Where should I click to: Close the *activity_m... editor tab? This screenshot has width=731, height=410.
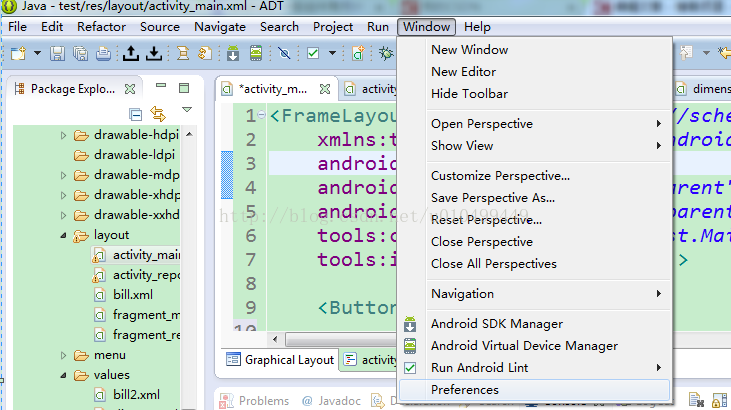[x=325, y=89]
